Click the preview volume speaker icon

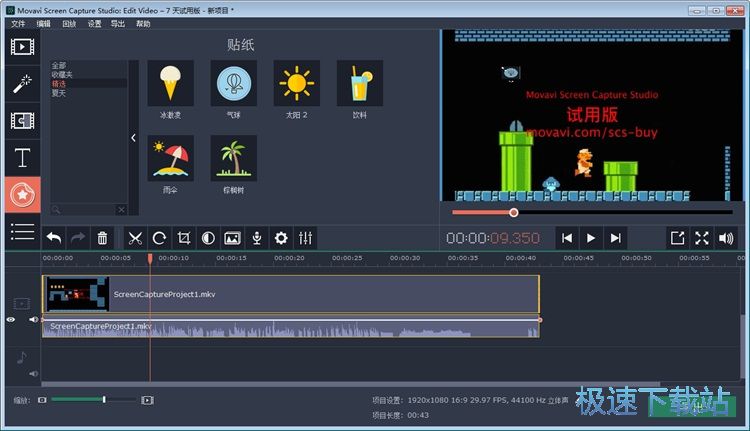726,238
